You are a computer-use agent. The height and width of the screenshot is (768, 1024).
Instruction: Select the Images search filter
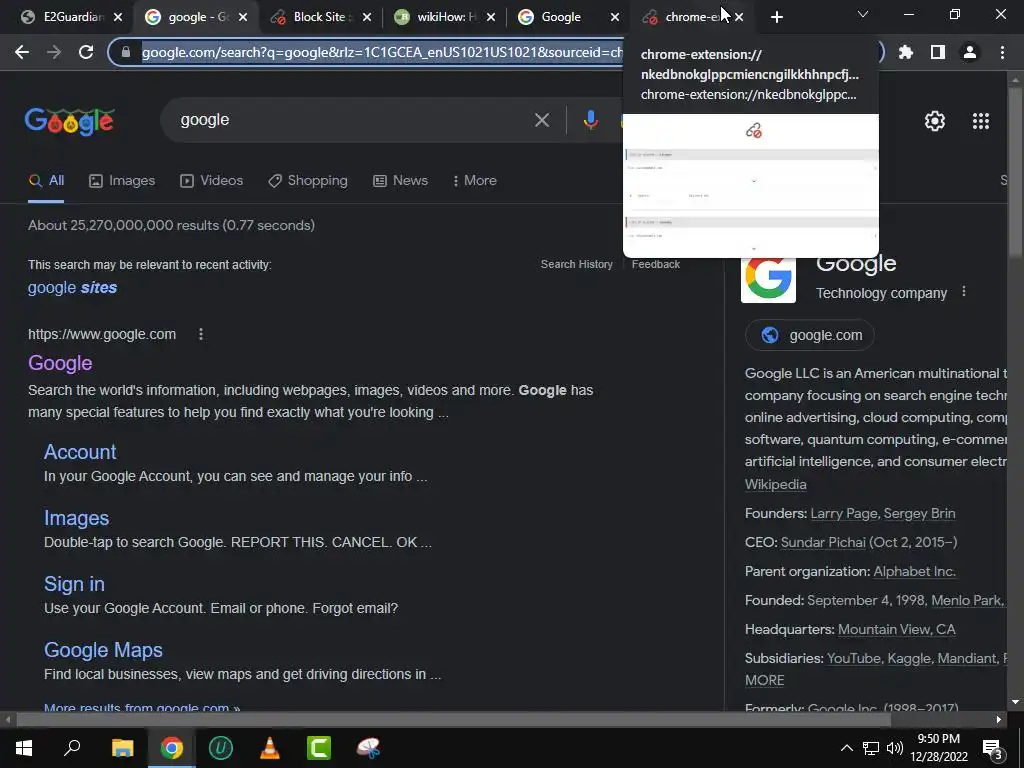(x=122, y=181)
